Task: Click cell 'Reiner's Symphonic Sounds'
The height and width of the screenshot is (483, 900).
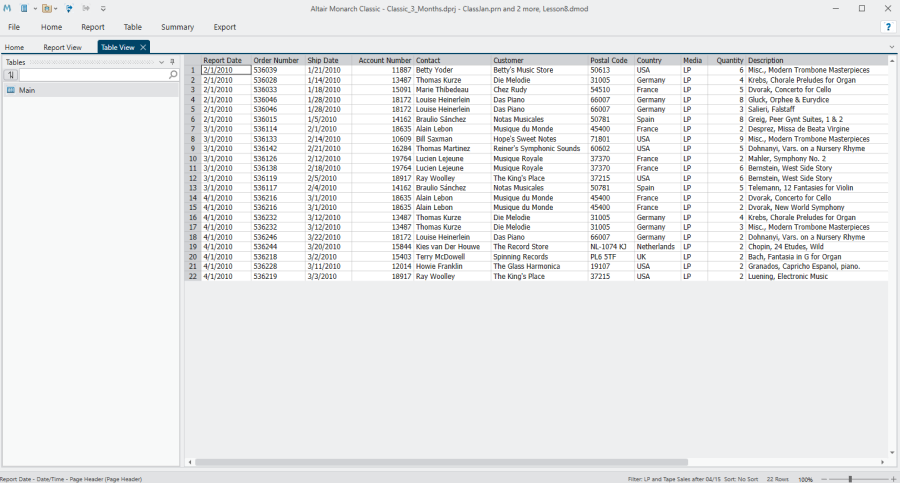Action: [540, 149]
